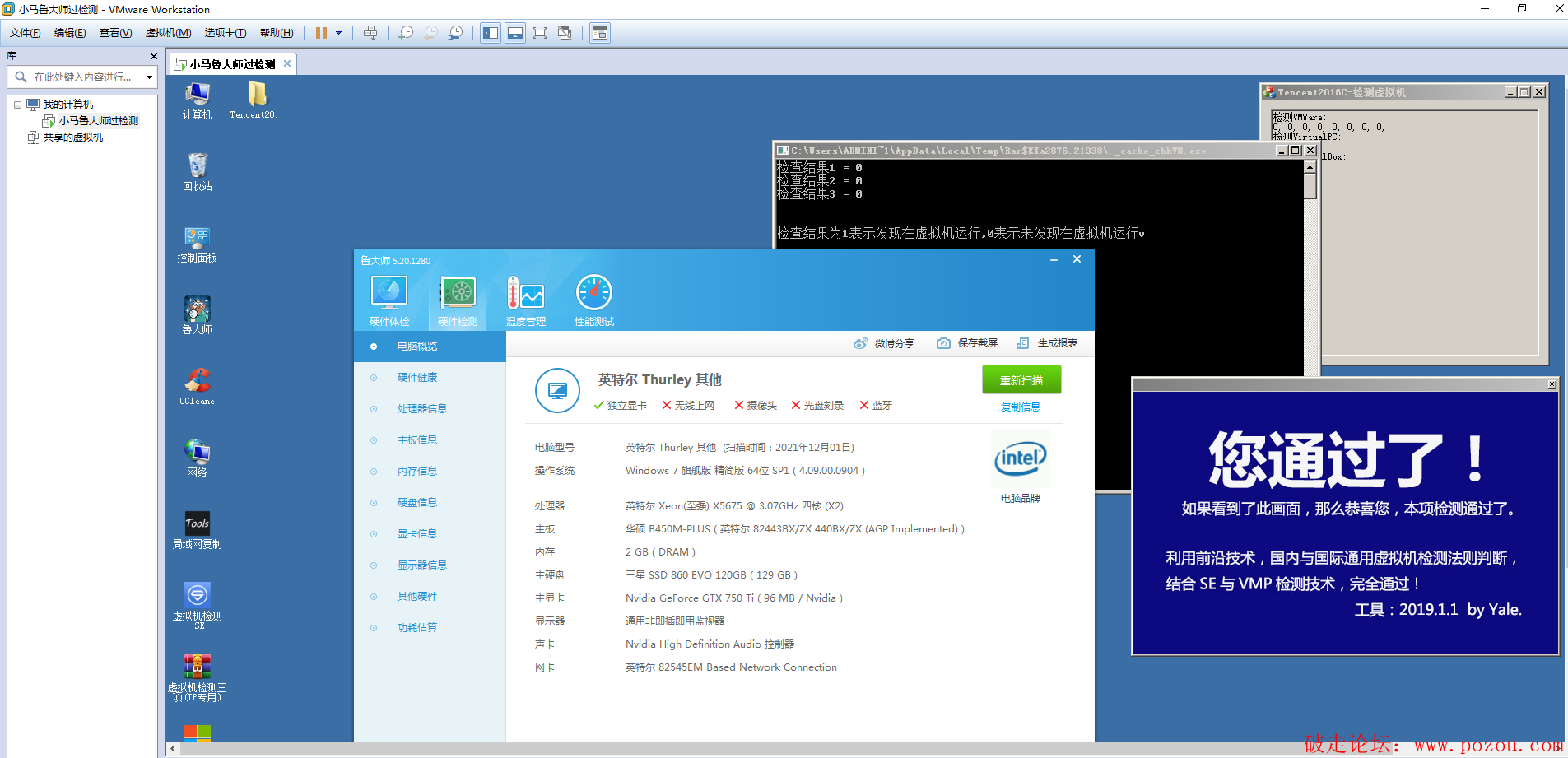Click the green 重新扫描 button
Viewport: 1568px width, 758px height.
coord(1021,380)
